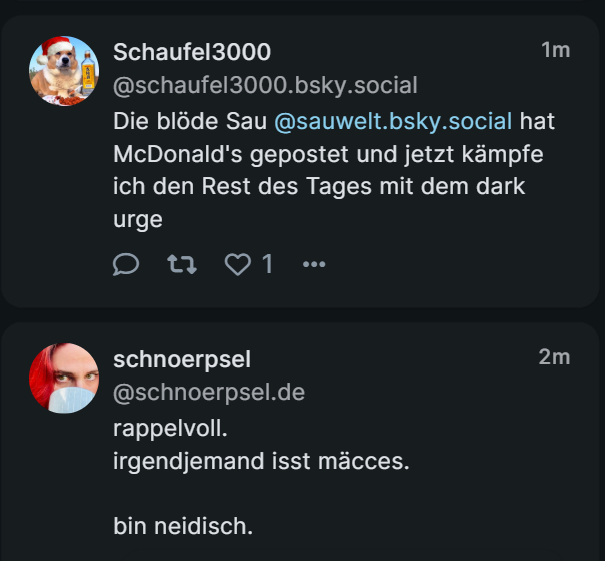Repost Schaufel3000's post with the arrows icon
The image size is (605, 561).
182,264
